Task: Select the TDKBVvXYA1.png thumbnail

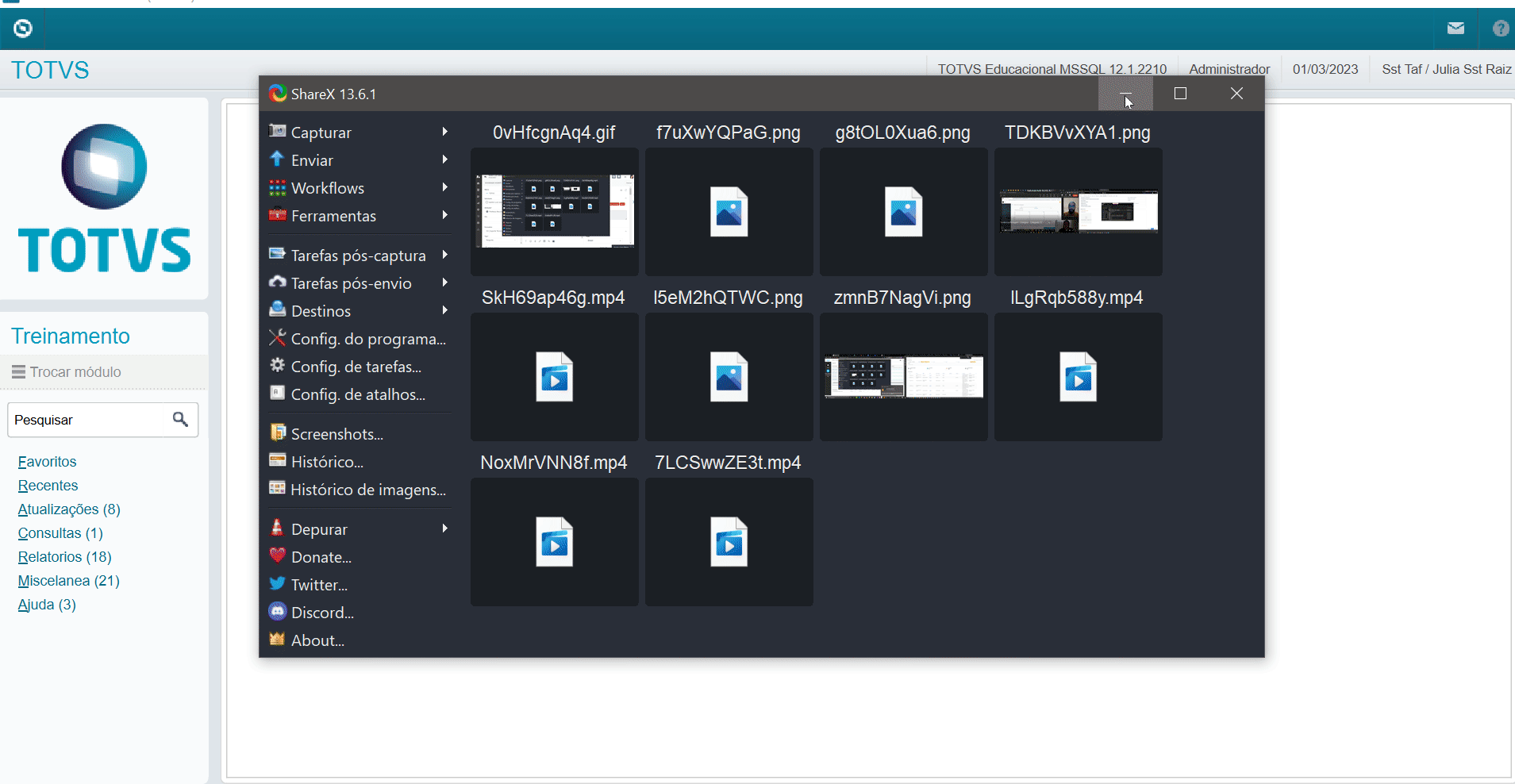Action: [1079, 211]
